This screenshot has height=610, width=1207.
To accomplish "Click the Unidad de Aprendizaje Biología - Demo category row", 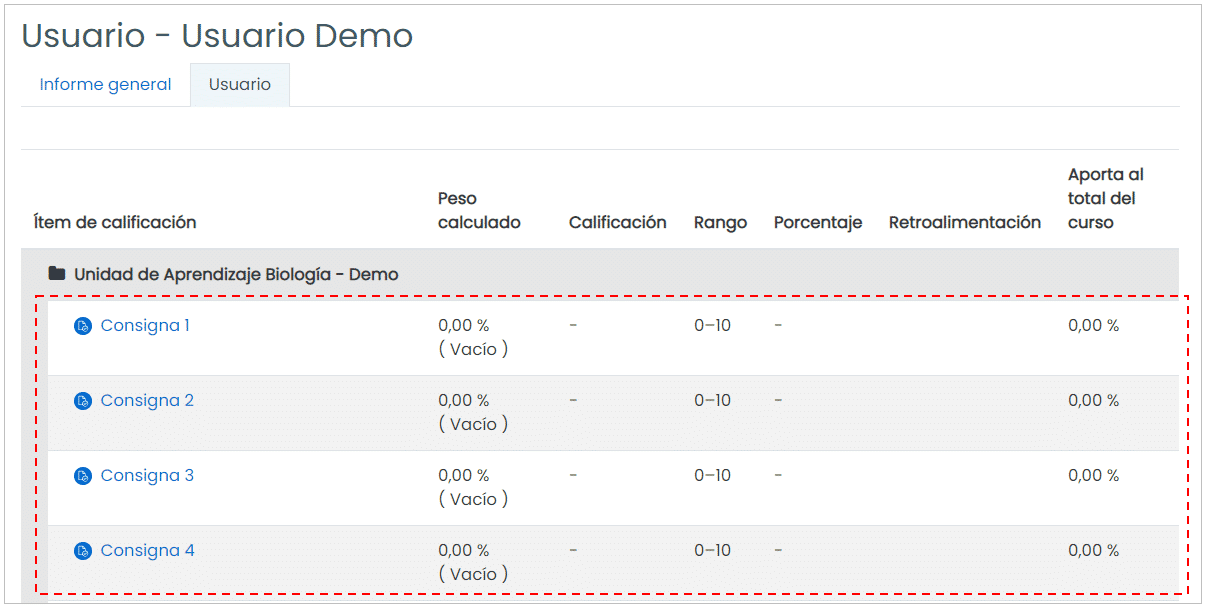I will pyautogui.click(x=600, y=274).
